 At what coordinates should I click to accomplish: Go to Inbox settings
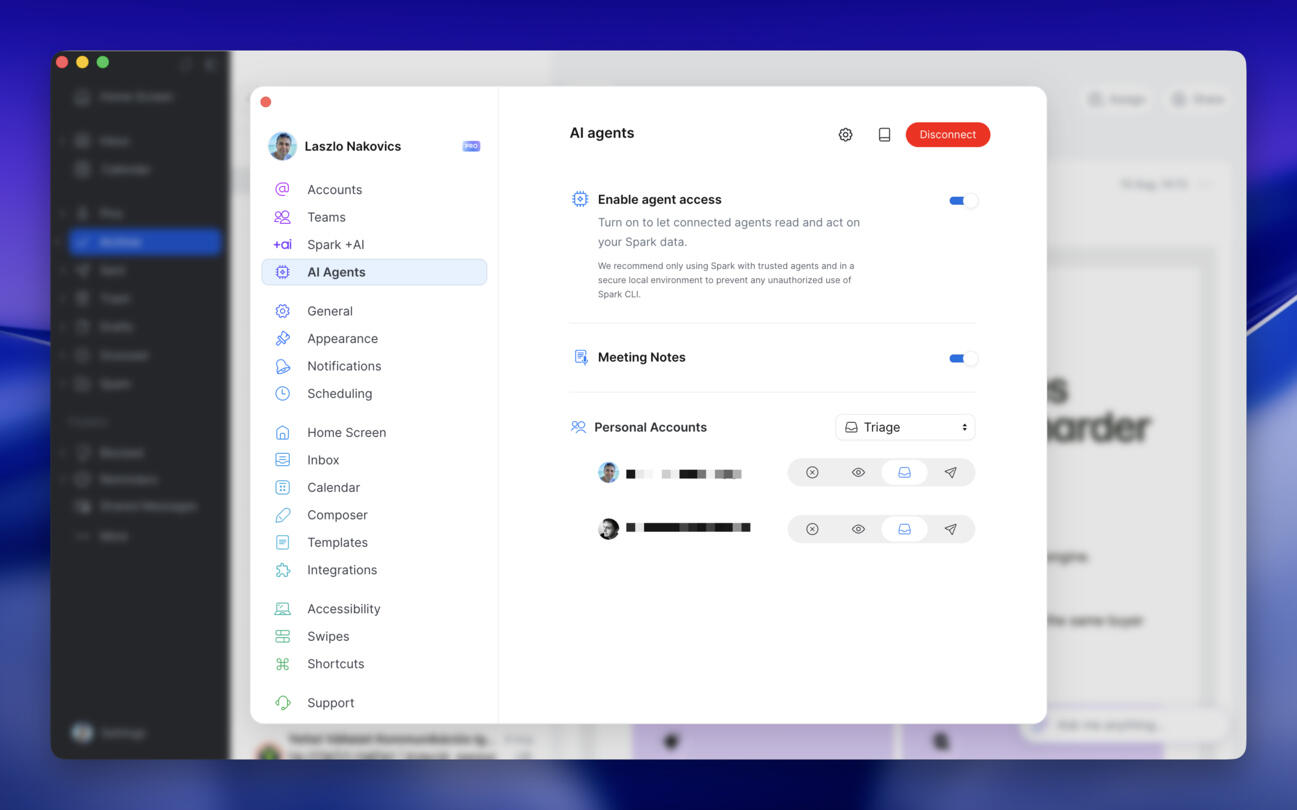374,460
